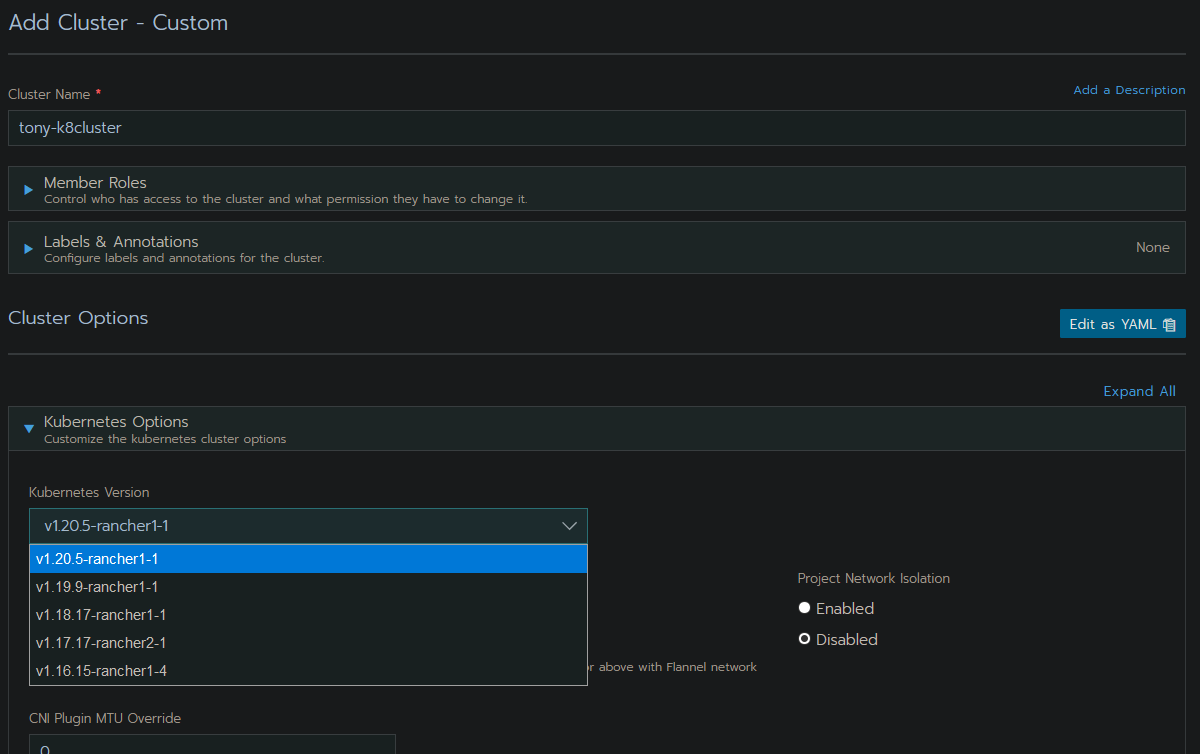Click the clipboard icon on Edit as YAML
This screenshot has height=754, width=1200.
point(1169,325)
